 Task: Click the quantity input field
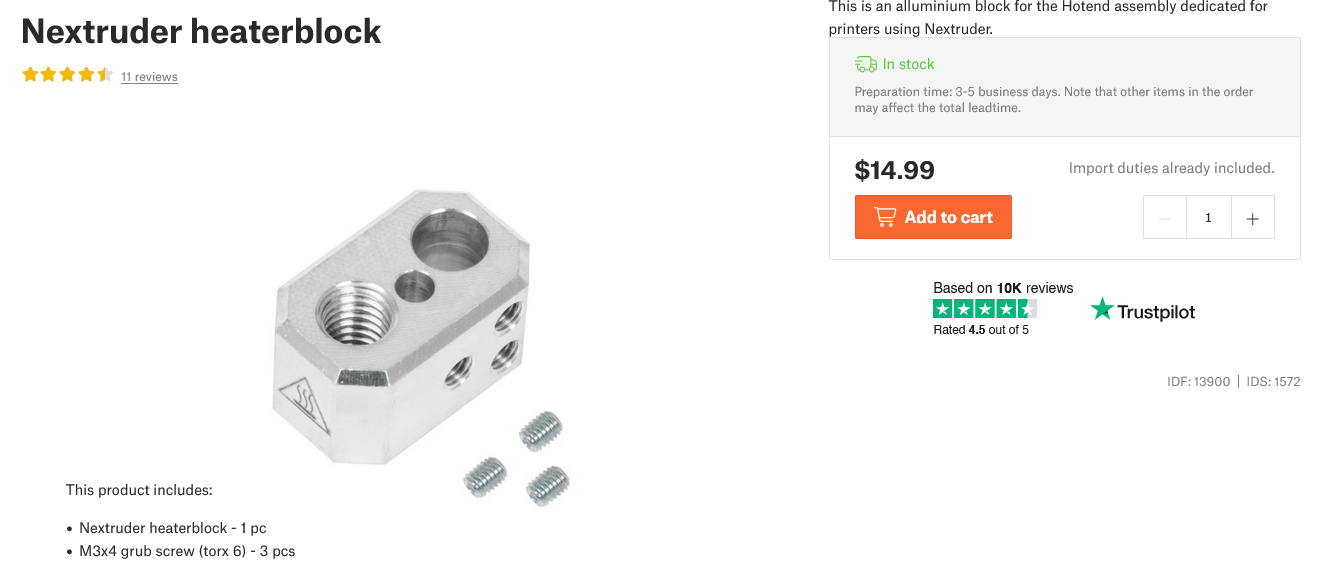[x=1209, y=217]
